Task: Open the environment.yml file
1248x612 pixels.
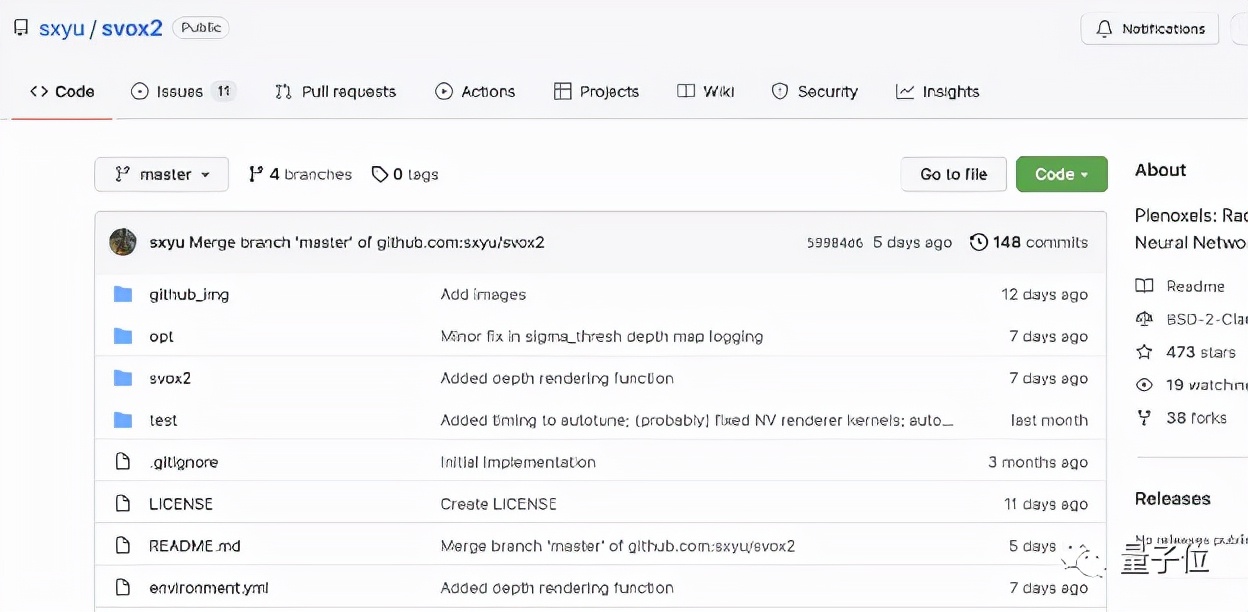Action: click(209, 588)
